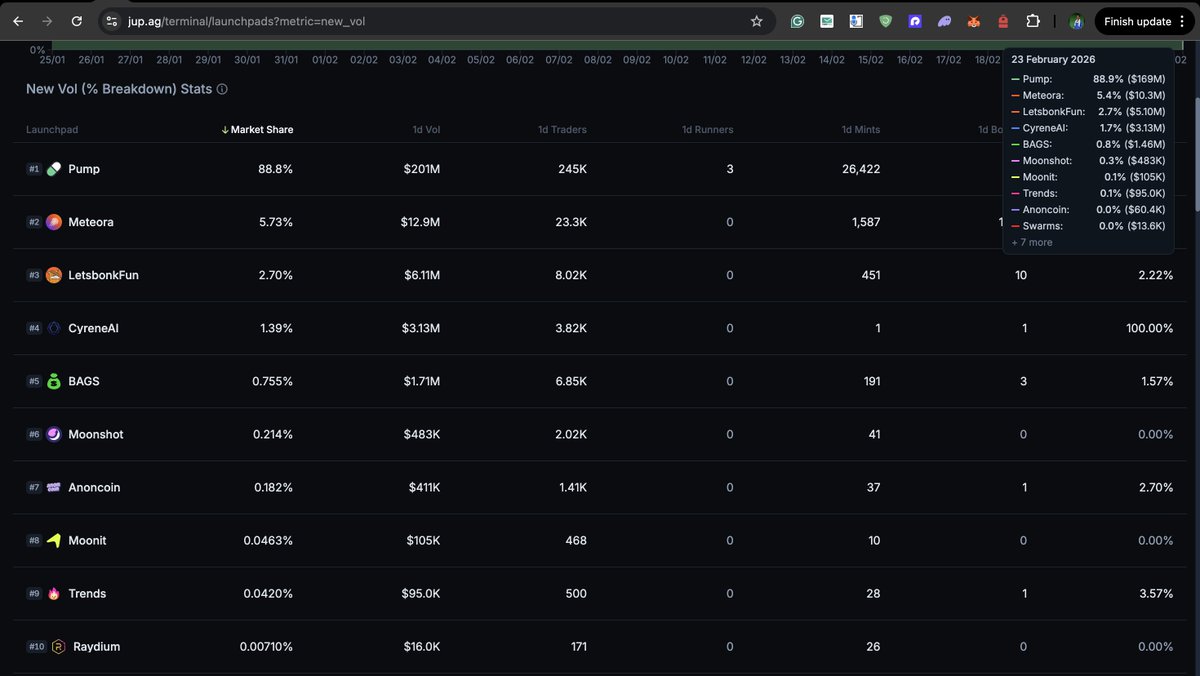
Task: Select the Raydium launchpad name
Action: pyautogui.click(x=96, y=647)
